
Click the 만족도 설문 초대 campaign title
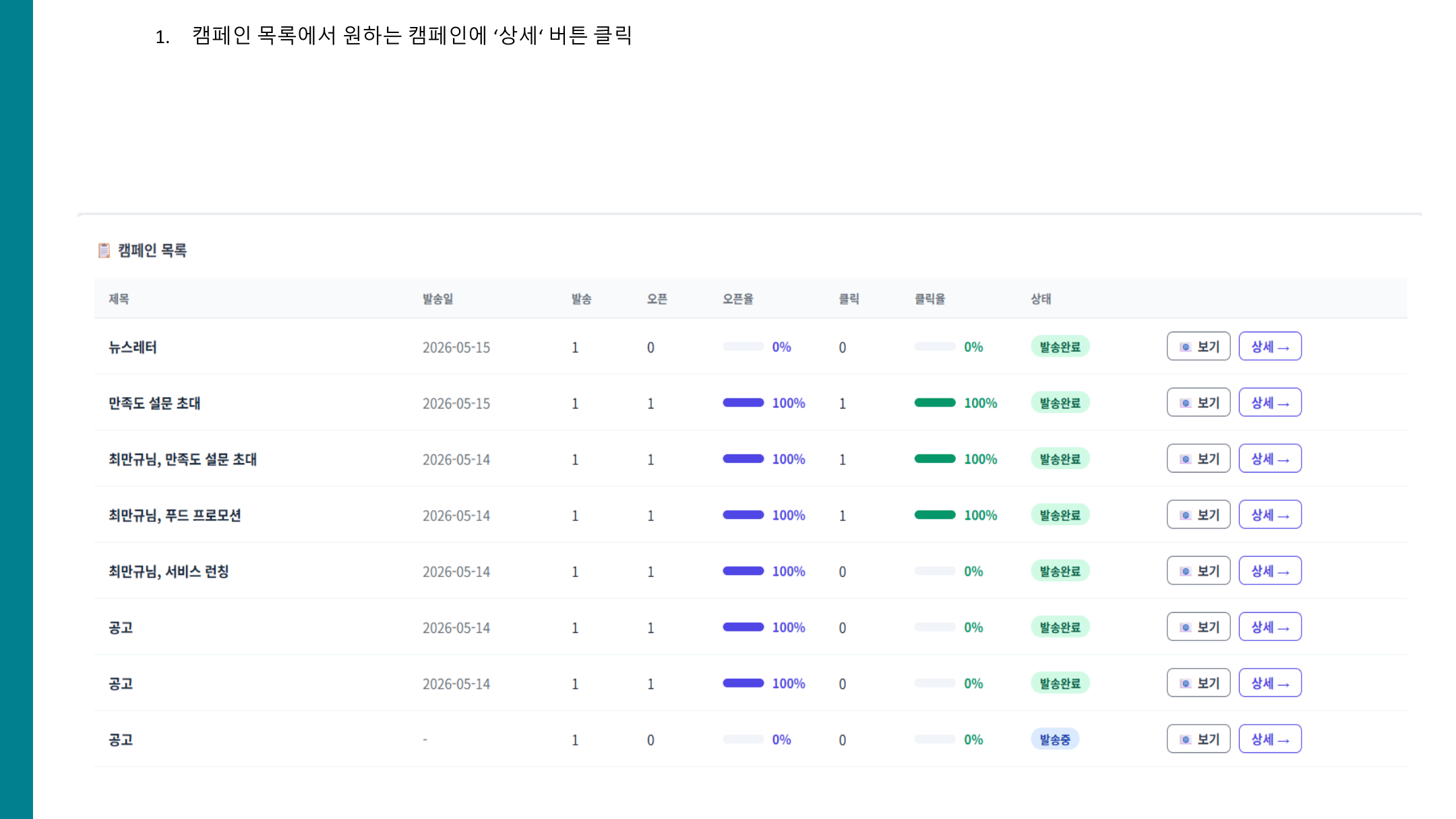click(x=154, y=403)
